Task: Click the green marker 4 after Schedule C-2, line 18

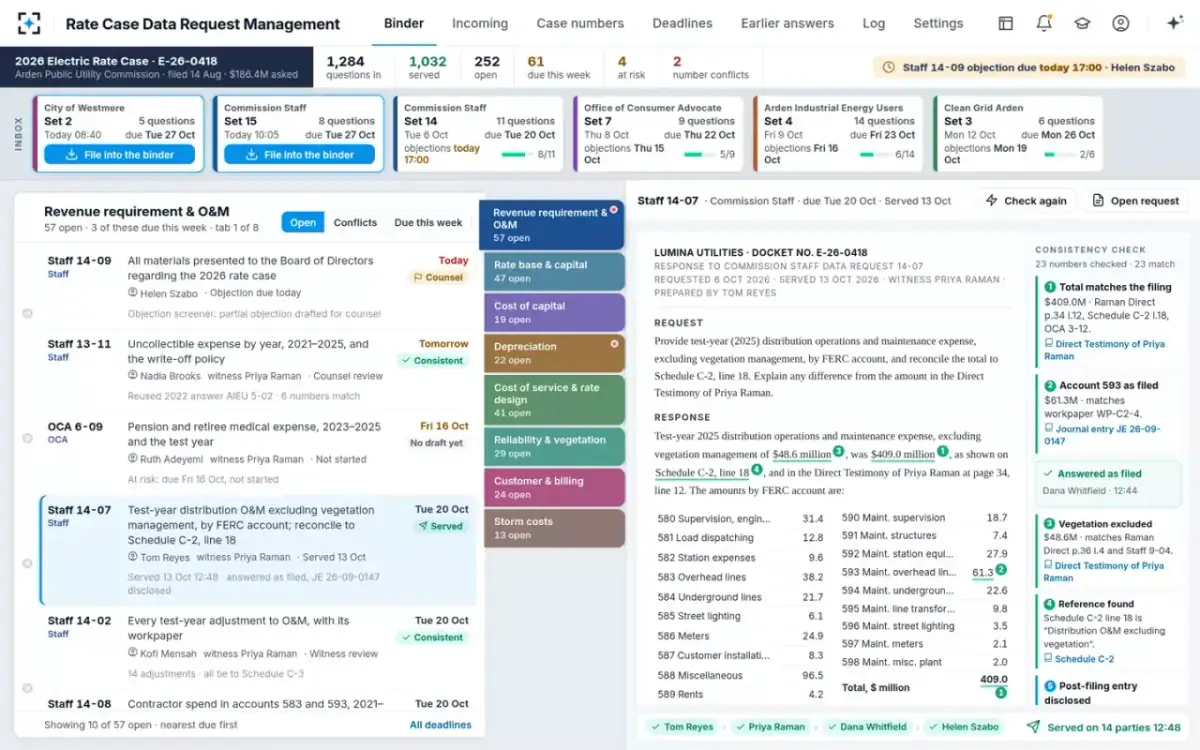Action: [x=757, y=469]
